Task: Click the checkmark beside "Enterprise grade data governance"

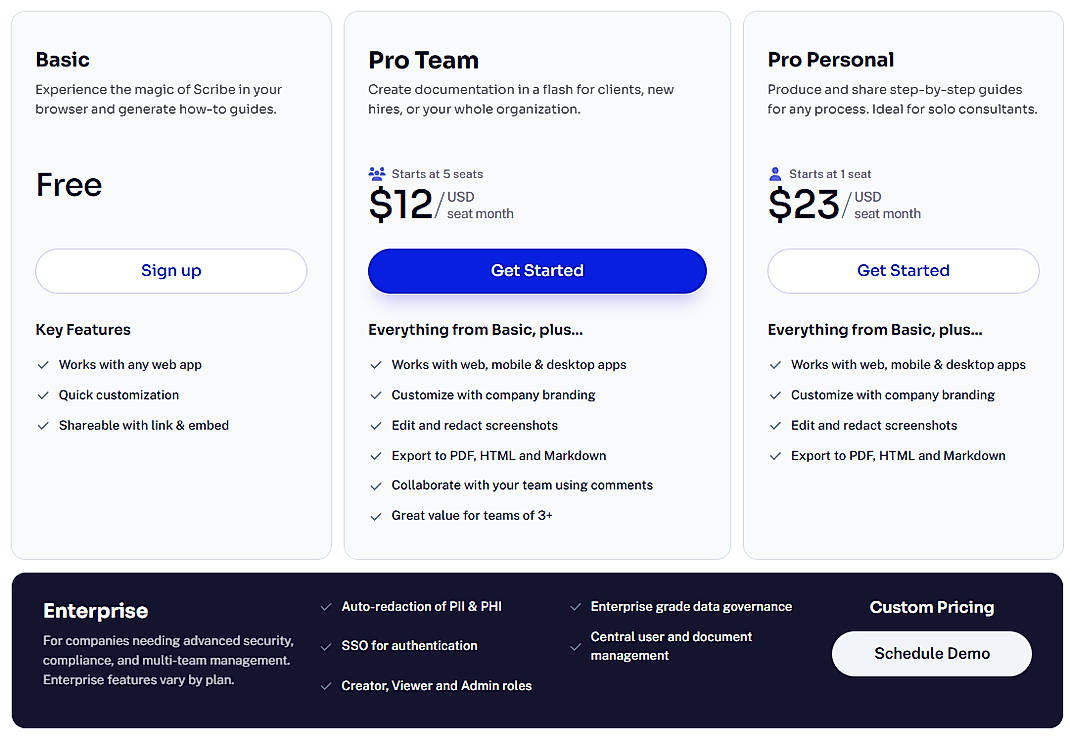Action: 576,606
